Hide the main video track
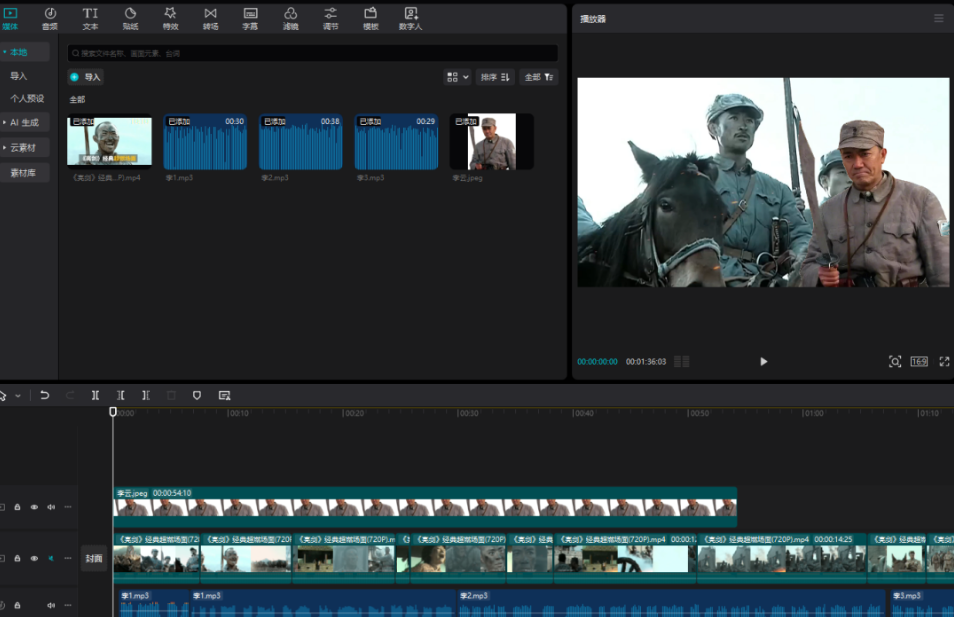 coord(34,558)
